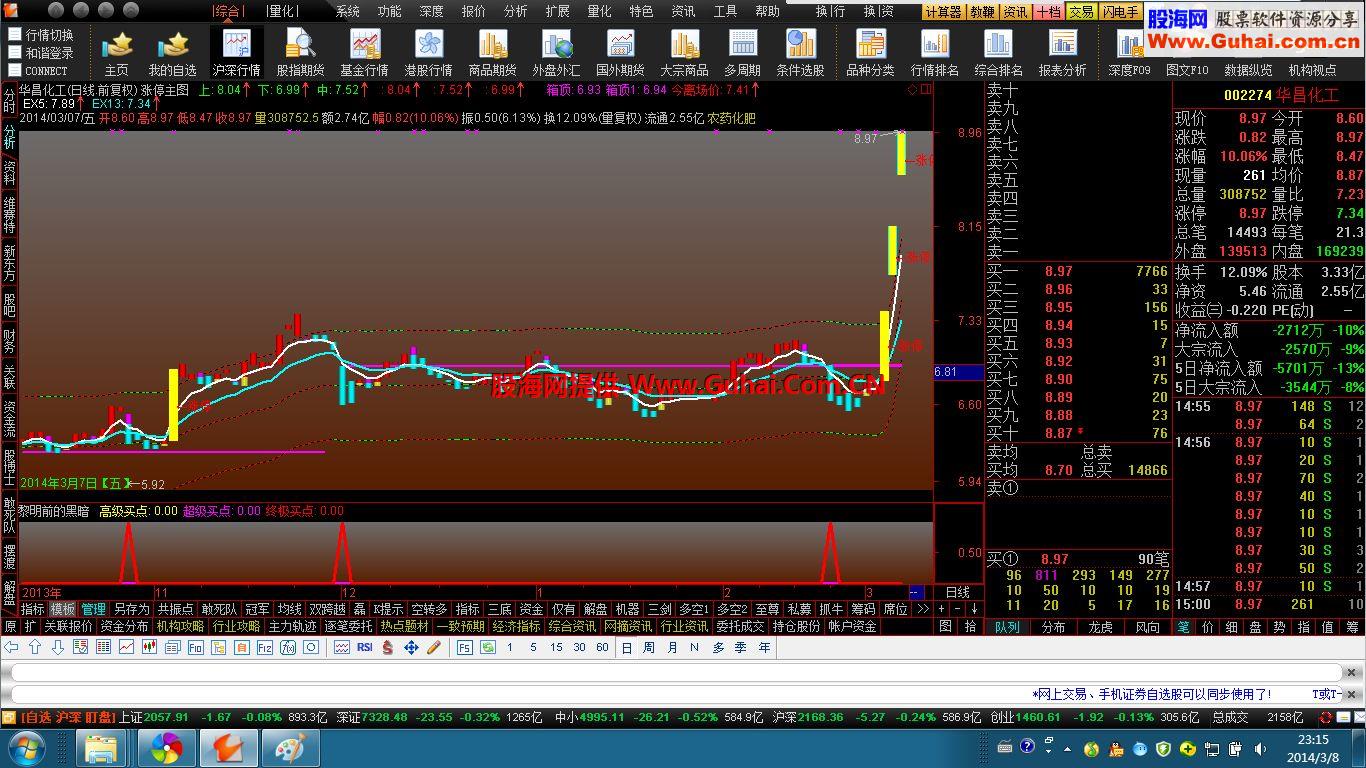Toggle the CONNECT checkbox
This screenshot has height=768, width=1366.
click(15, 70)
